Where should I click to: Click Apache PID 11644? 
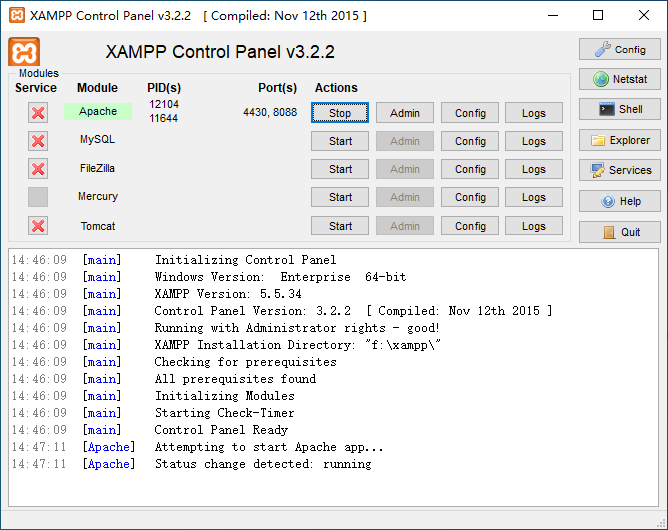164,118
